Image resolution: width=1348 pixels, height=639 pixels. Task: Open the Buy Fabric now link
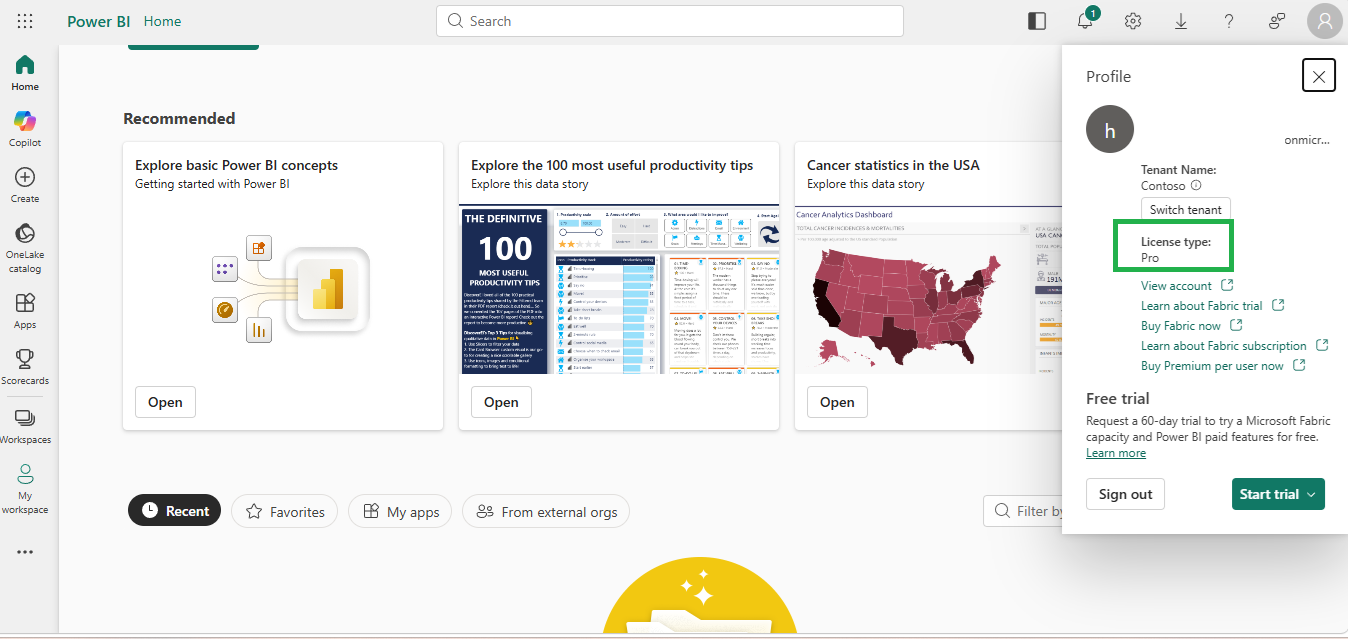1192,326
